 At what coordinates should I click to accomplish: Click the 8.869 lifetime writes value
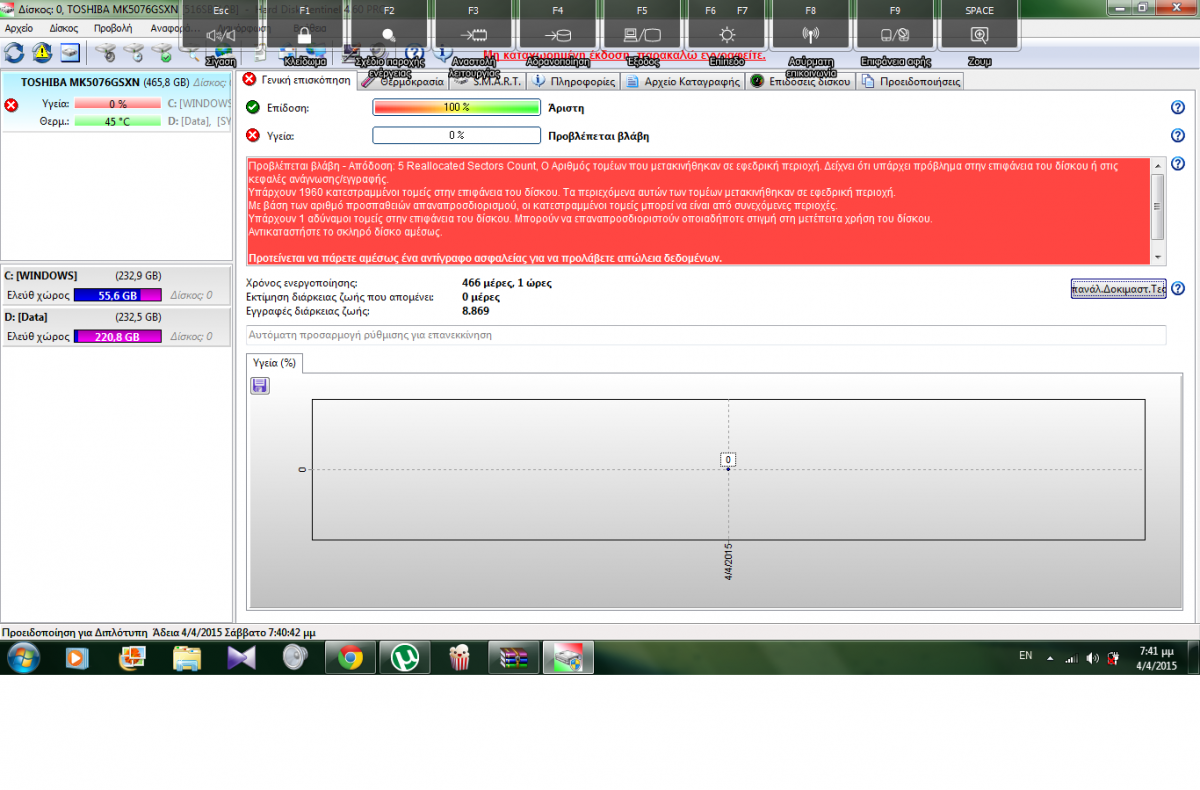(x=475, y=310)
